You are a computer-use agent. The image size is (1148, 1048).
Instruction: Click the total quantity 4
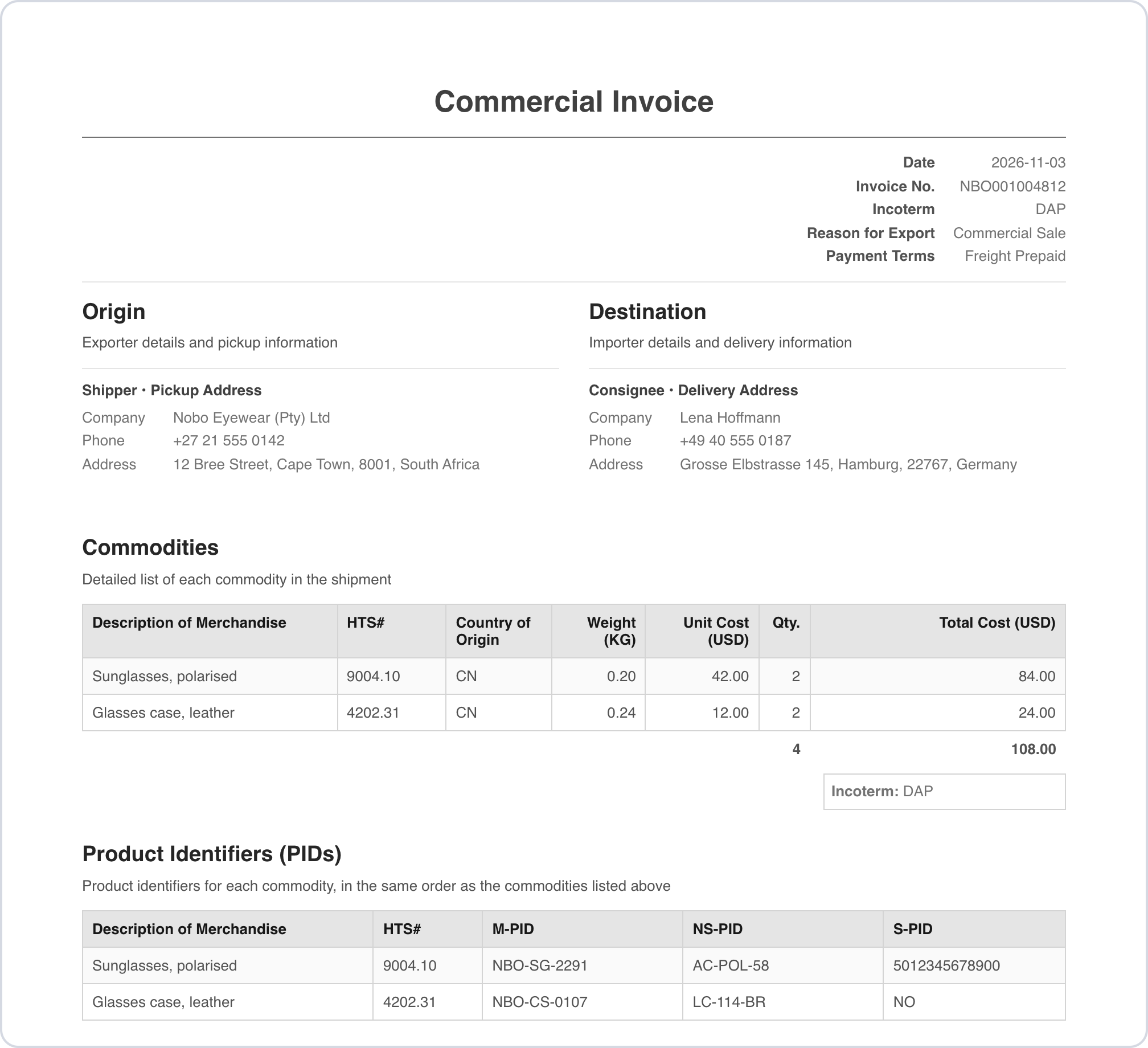point(796,749)
